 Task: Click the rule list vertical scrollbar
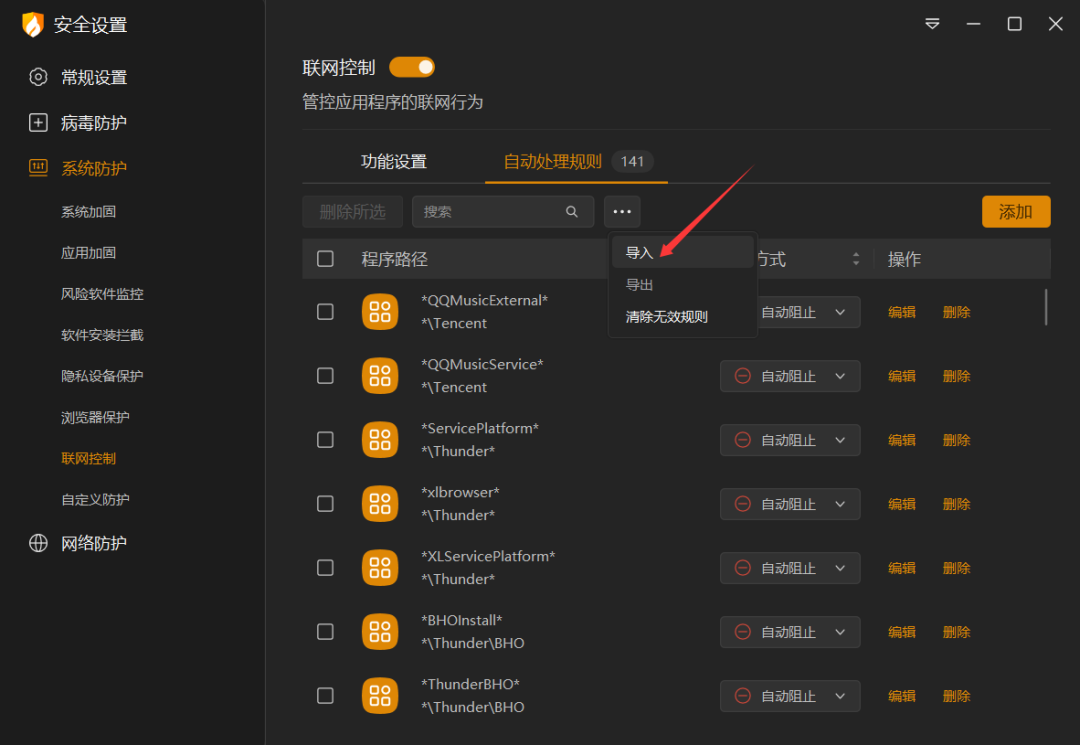click(1046, 306)
